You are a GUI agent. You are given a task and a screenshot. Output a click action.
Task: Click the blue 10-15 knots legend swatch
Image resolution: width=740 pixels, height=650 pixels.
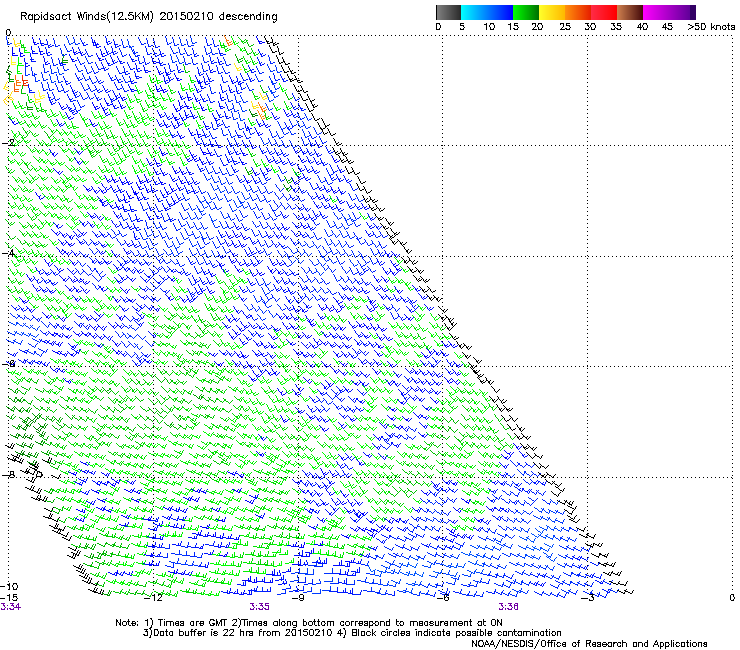pos(499,12)
